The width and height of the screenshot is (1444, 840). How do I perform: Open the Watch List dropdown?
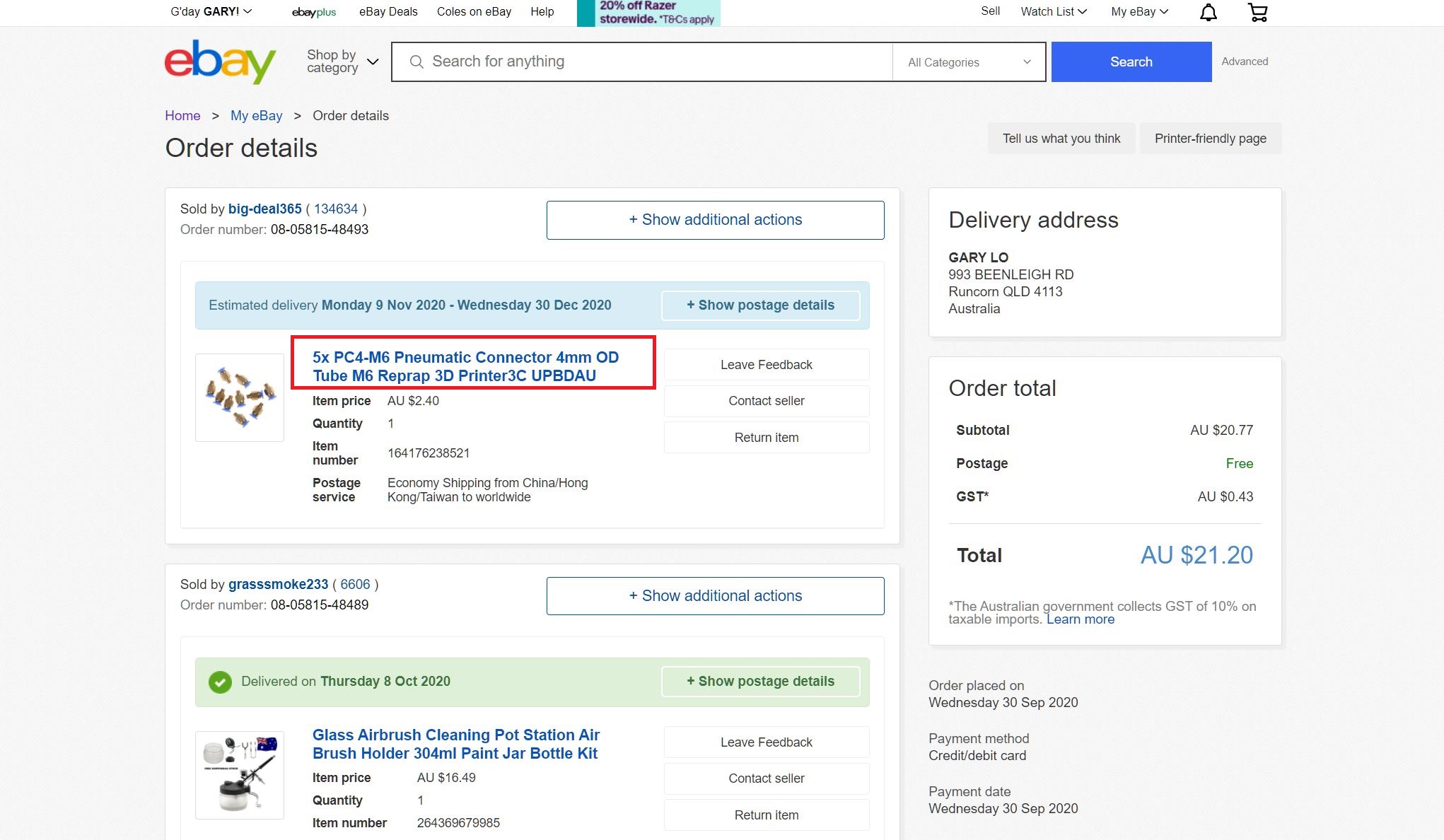1054,11
